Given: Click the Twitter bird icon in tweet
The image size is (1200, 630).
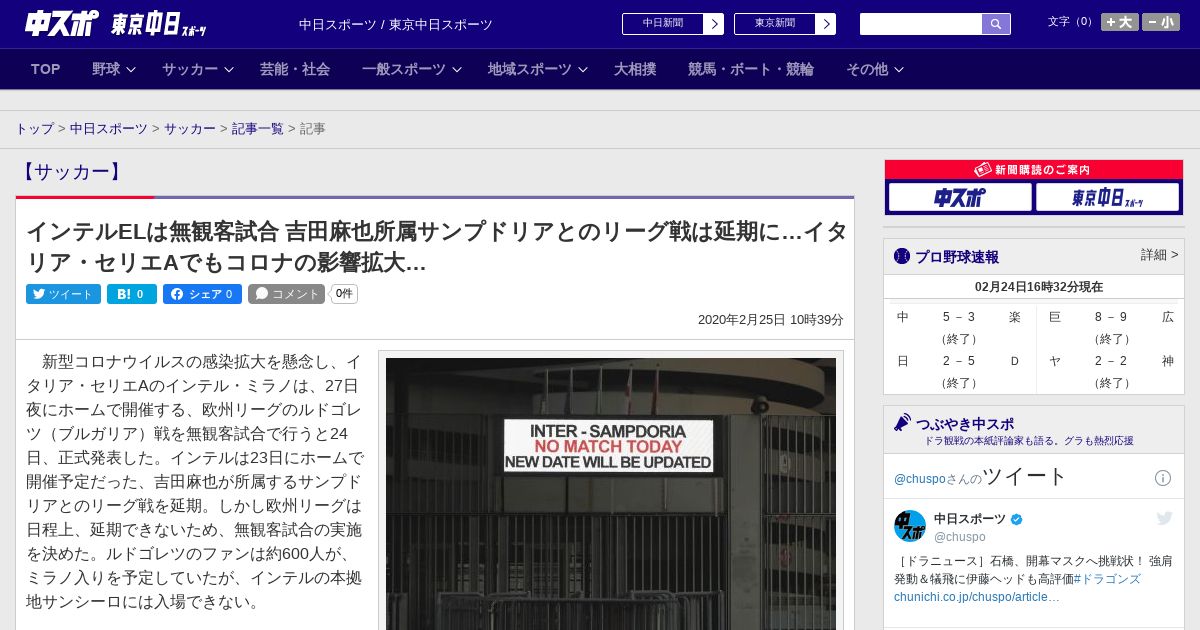Looking at the screenshot, I should (1164, 518).
